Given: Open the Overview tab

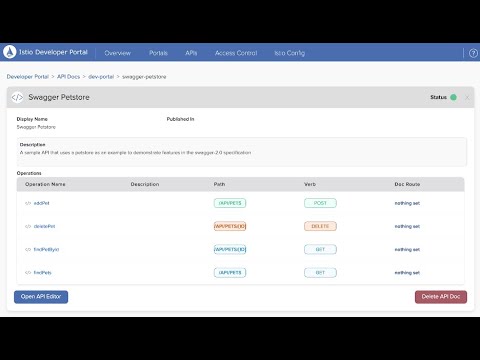Looking at the screenshot, I should tap(118, 53).
